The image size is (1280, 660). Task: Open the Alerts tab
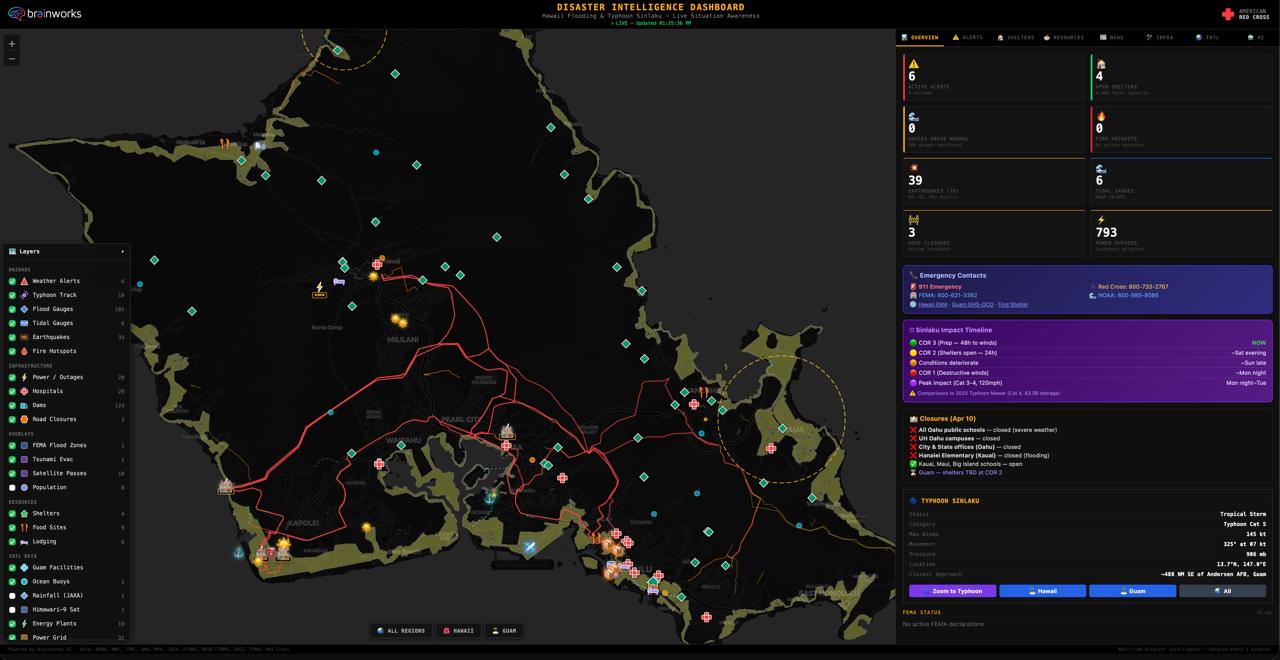pos(968,38)
